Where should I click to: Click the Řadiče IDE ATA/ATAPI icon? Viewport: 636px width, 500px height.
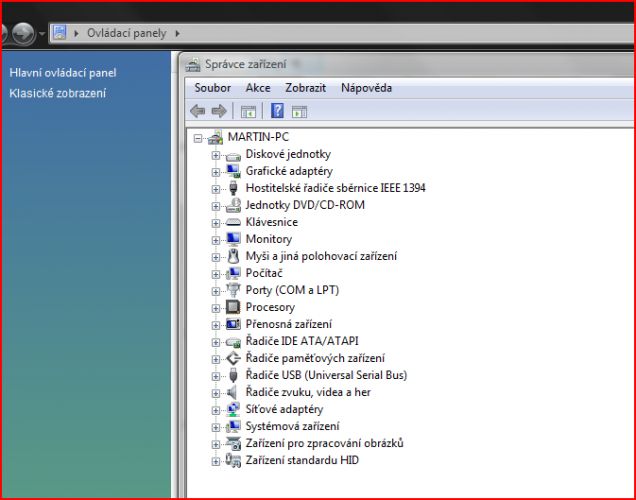click(x=233, y=342)
